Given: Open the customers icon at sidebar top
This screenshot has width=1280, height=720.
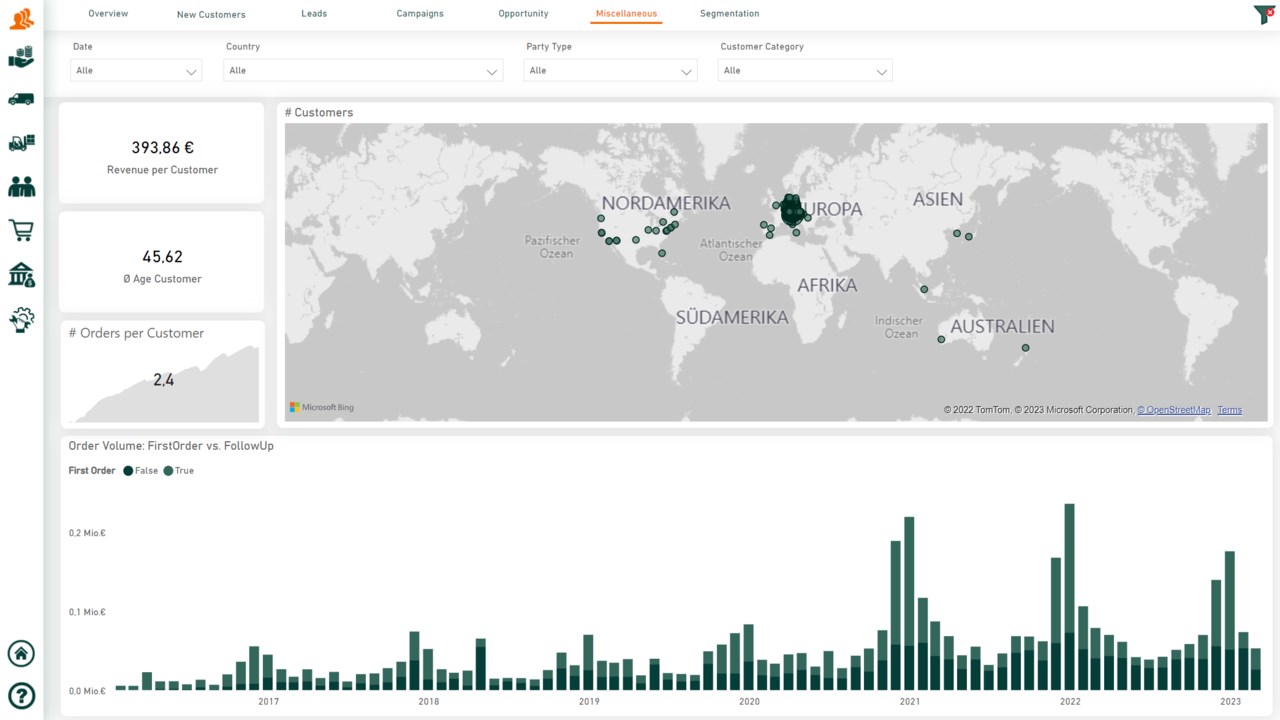Looking at the screenshot, I should pyautogui.click(x=21, y=17).
